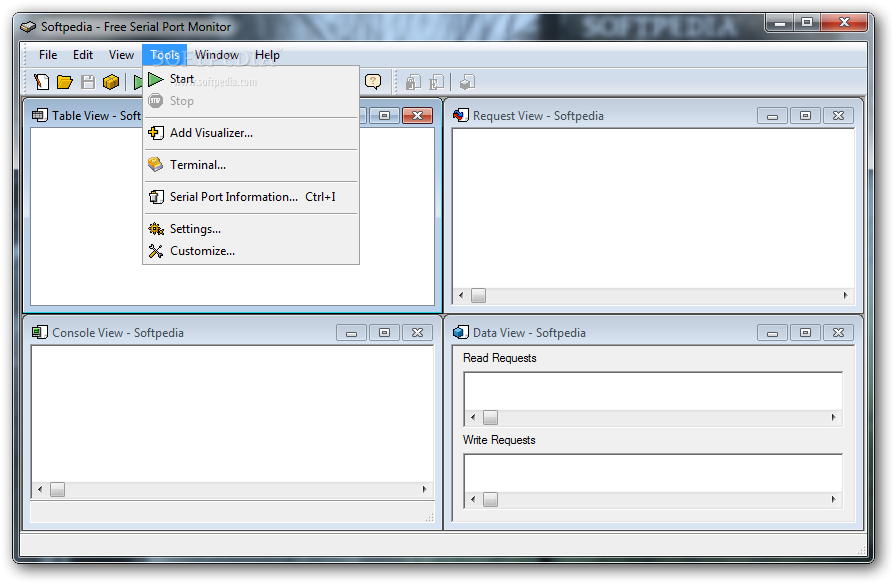Click the "Write Requests" label
This screenshot has width=895, height=584.
tap(499, 440)
